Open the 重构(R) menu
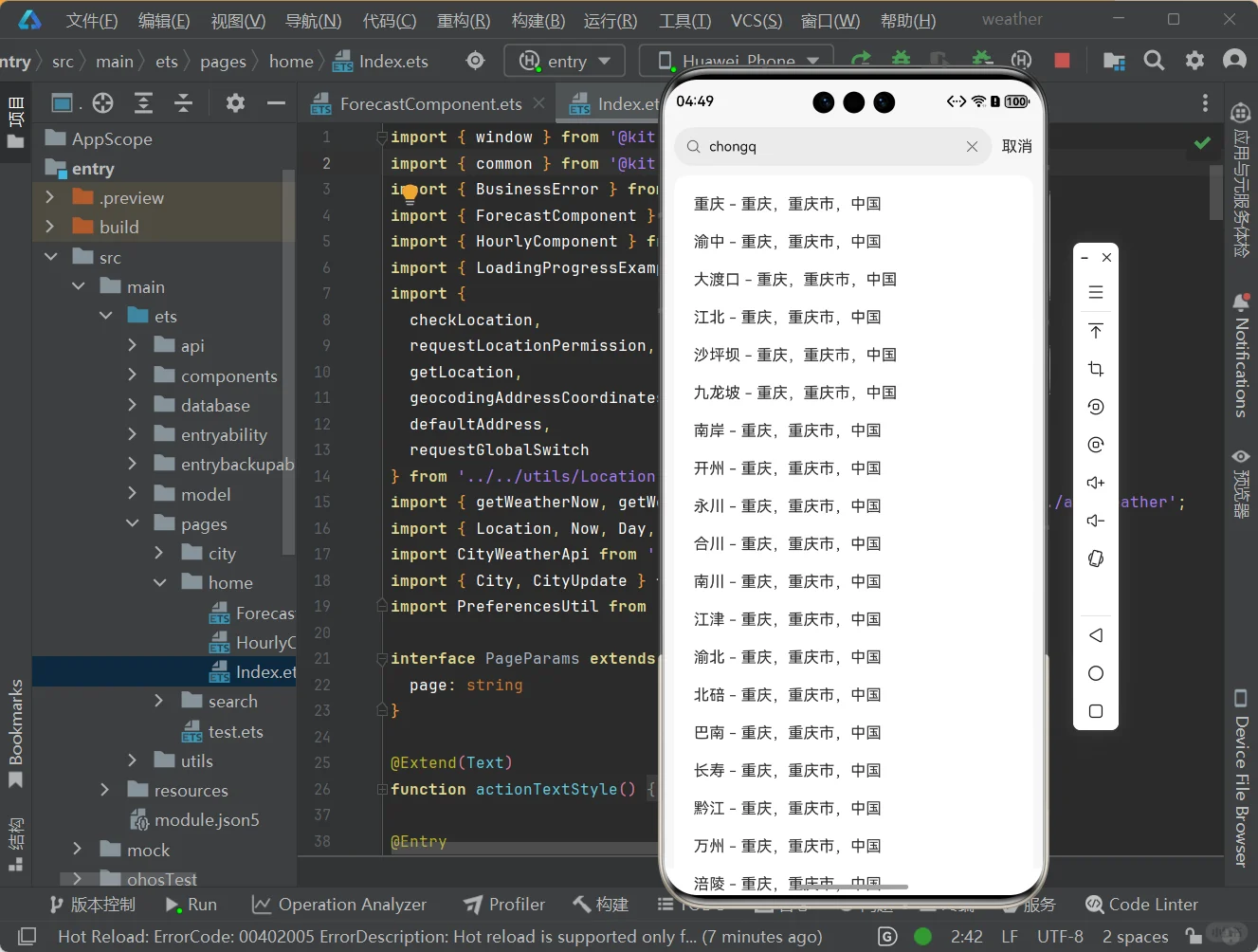 coord(464,20)
